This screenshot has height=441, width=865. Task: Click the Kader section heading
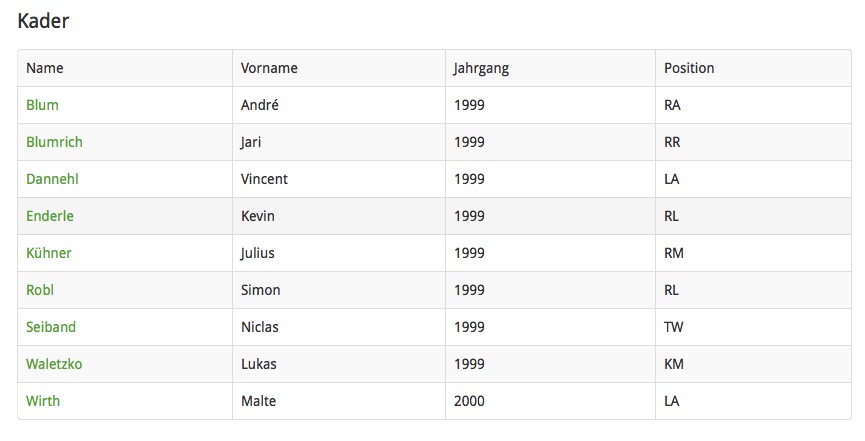pos(43,21)
